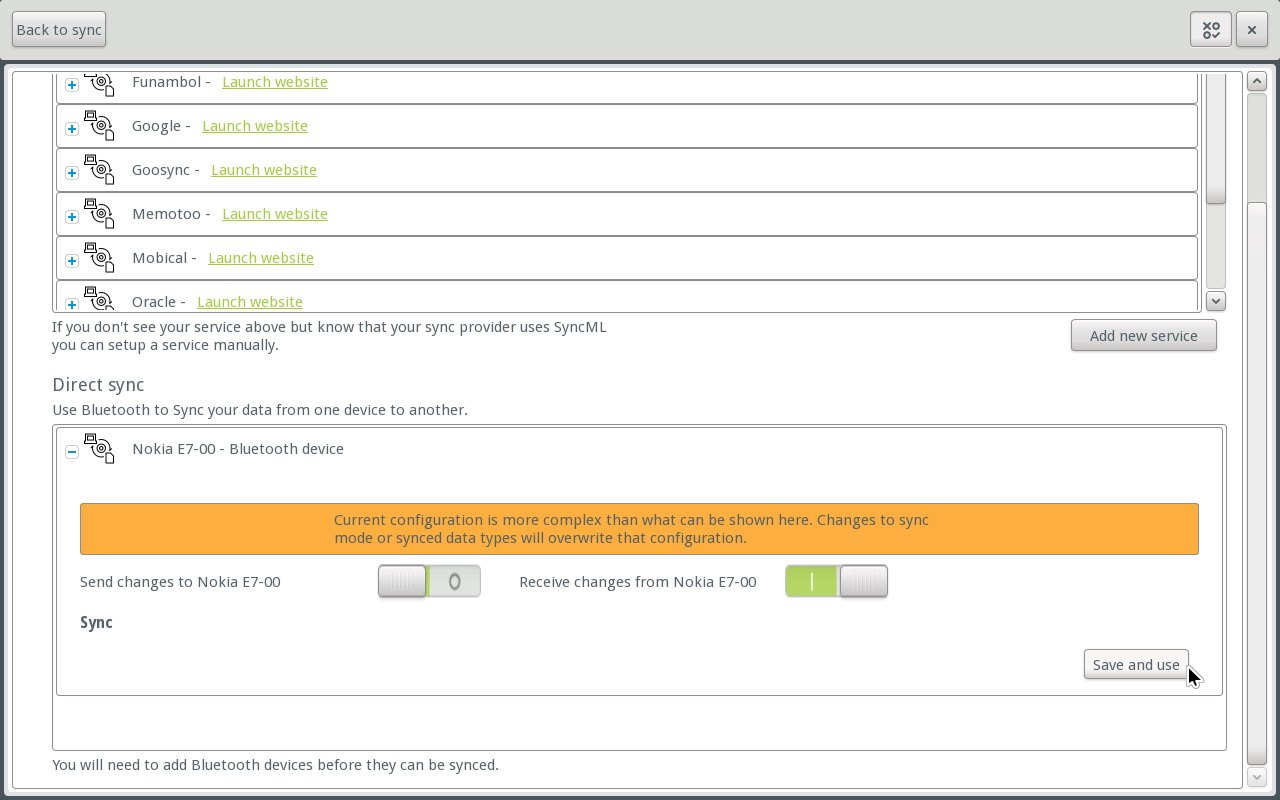This screenshot has width=1280, height=800.
Task: Close the sync settings window
Action: 1252,30
